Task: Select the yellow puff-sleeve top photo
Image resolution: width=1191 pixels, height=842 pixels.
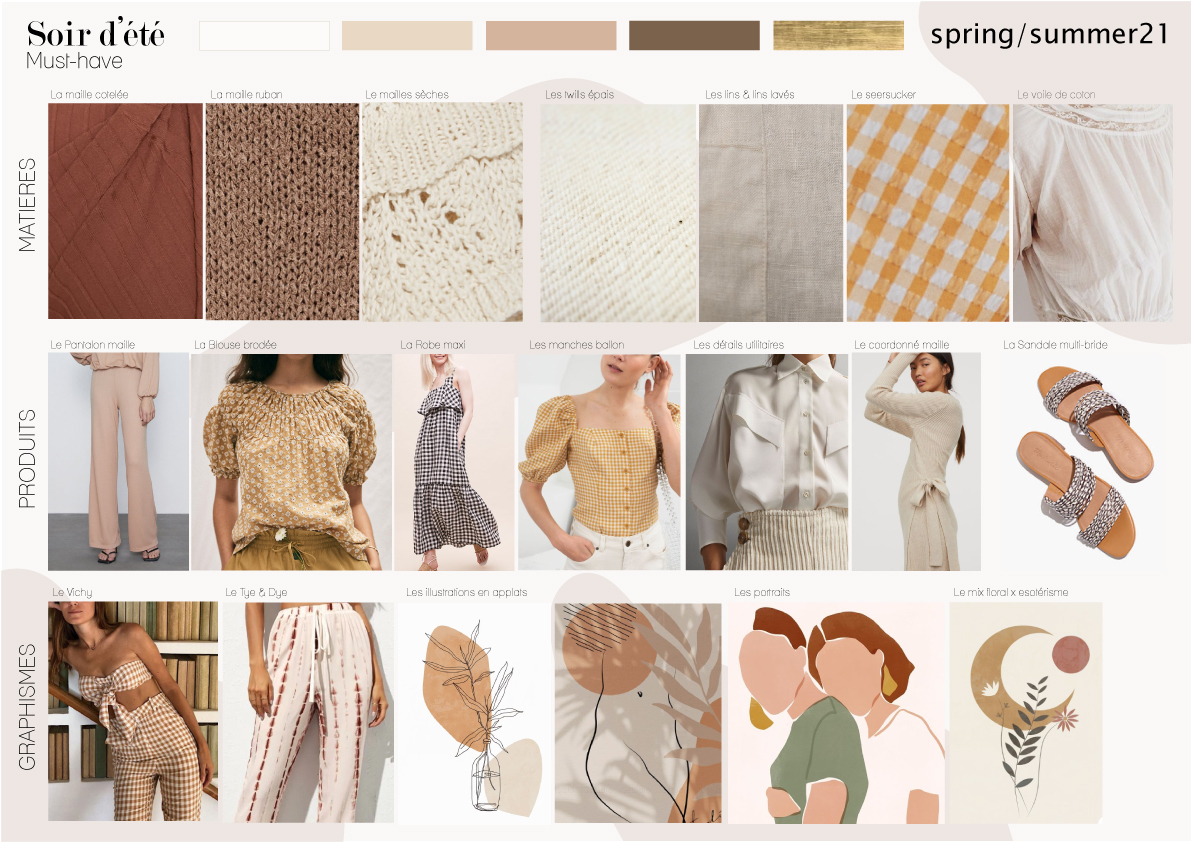Action: click(x=599, y=462)
